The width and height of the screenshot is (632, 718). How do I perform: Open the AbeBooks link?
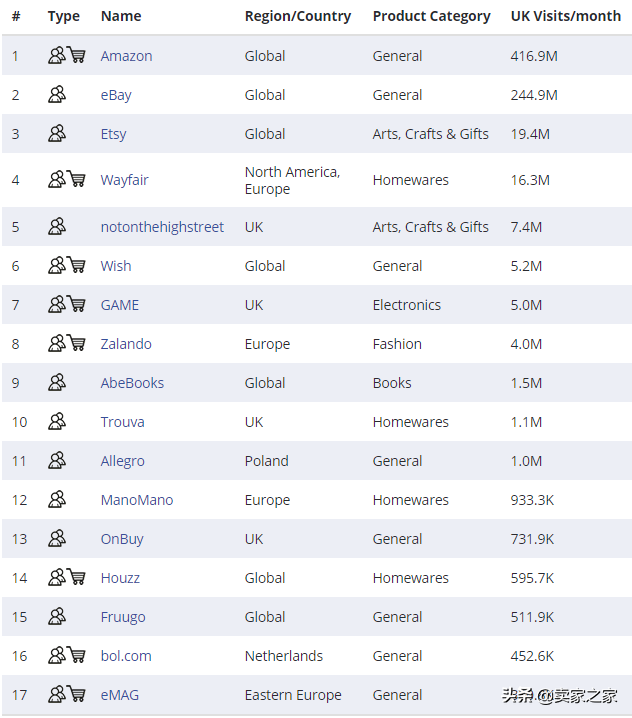click(x=132, y=383)
